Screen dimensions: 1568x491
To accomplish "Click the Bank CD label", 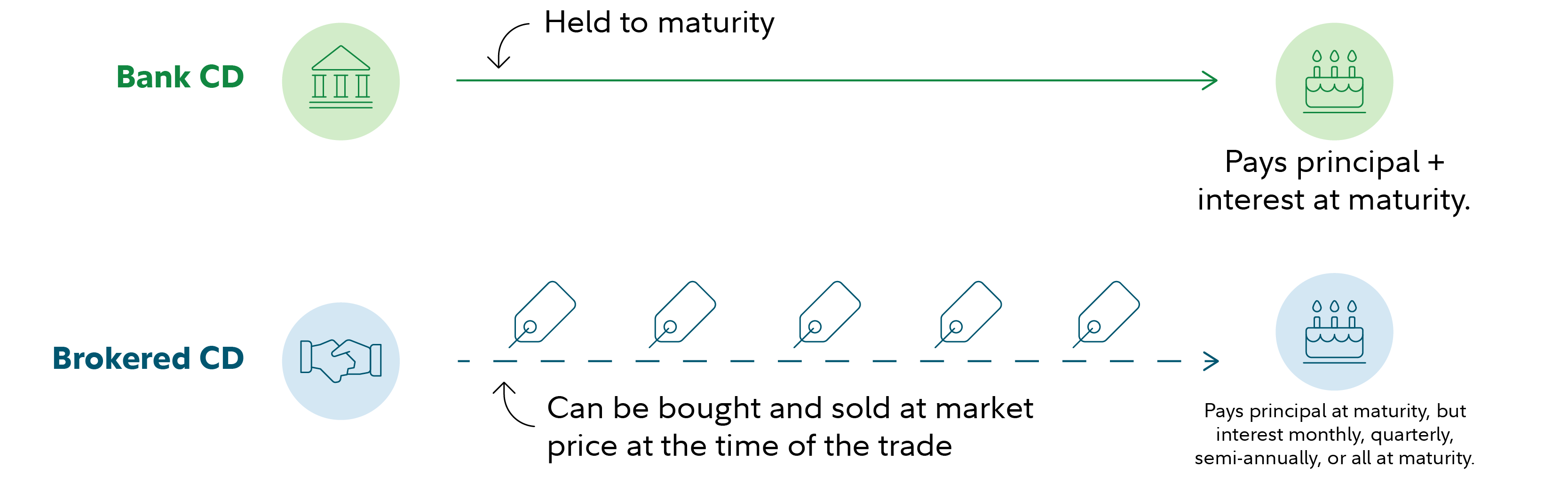I will [180, 77].
